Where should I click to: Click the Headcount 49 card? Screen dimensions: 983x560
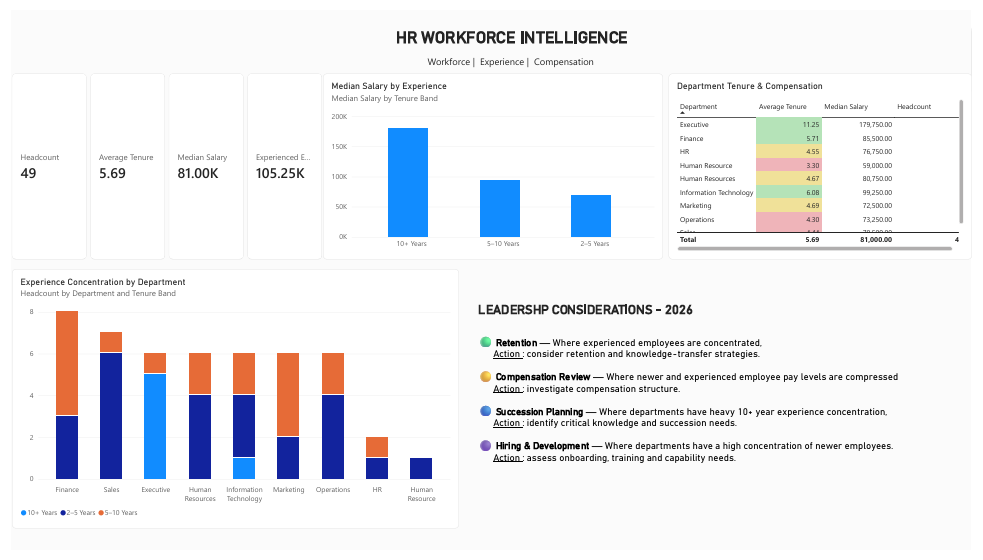[49, 166]
